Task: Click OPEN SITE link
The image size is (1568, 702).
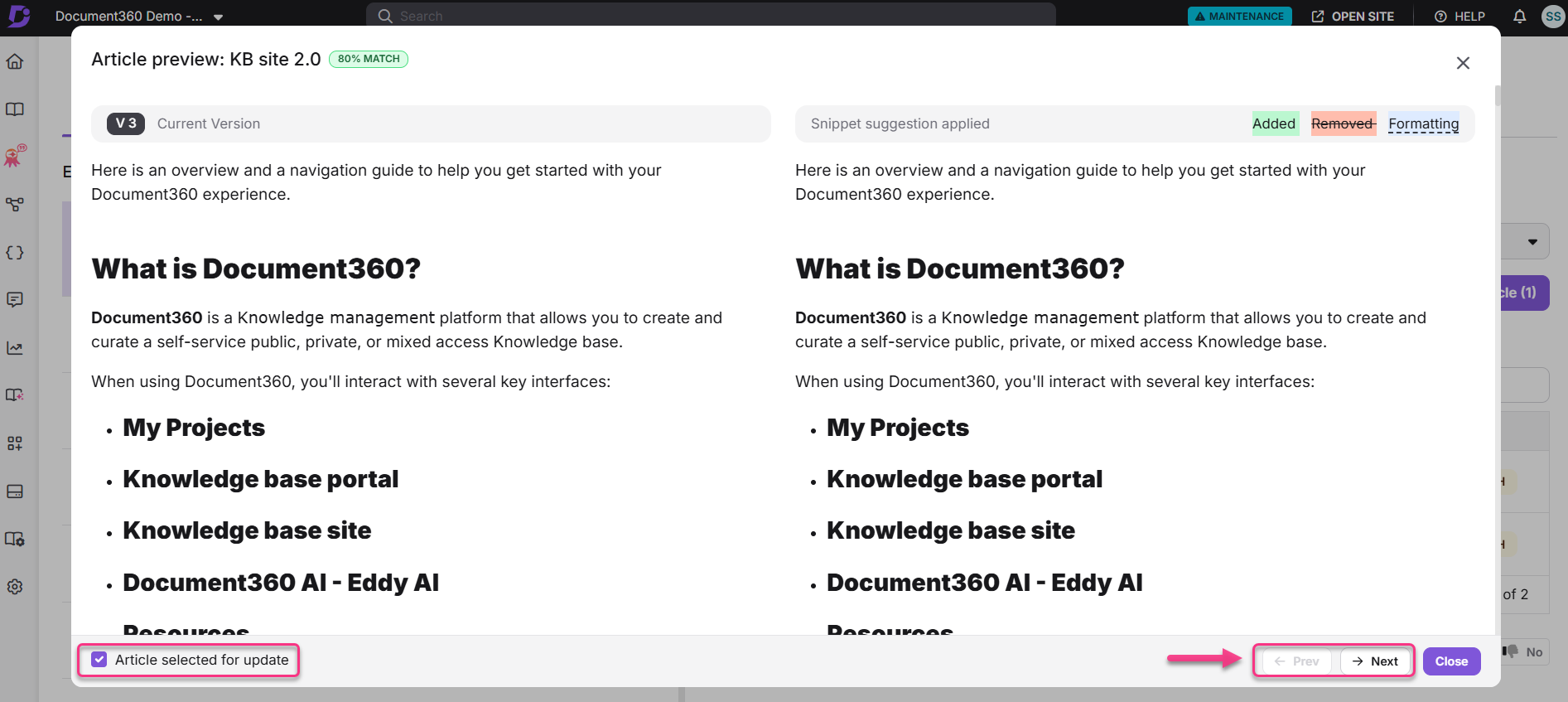Action: 1353,17
